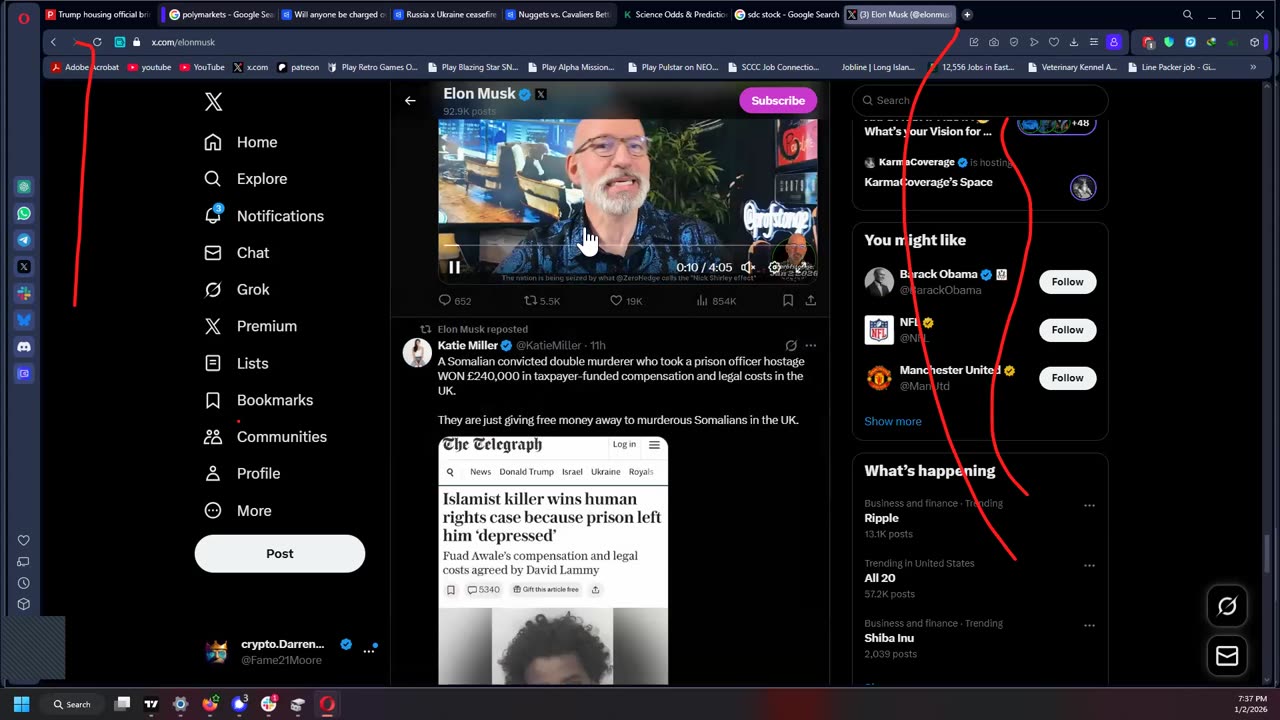Reply to the video post
This screenshot has width=1280, height=720.
(455, 300)
